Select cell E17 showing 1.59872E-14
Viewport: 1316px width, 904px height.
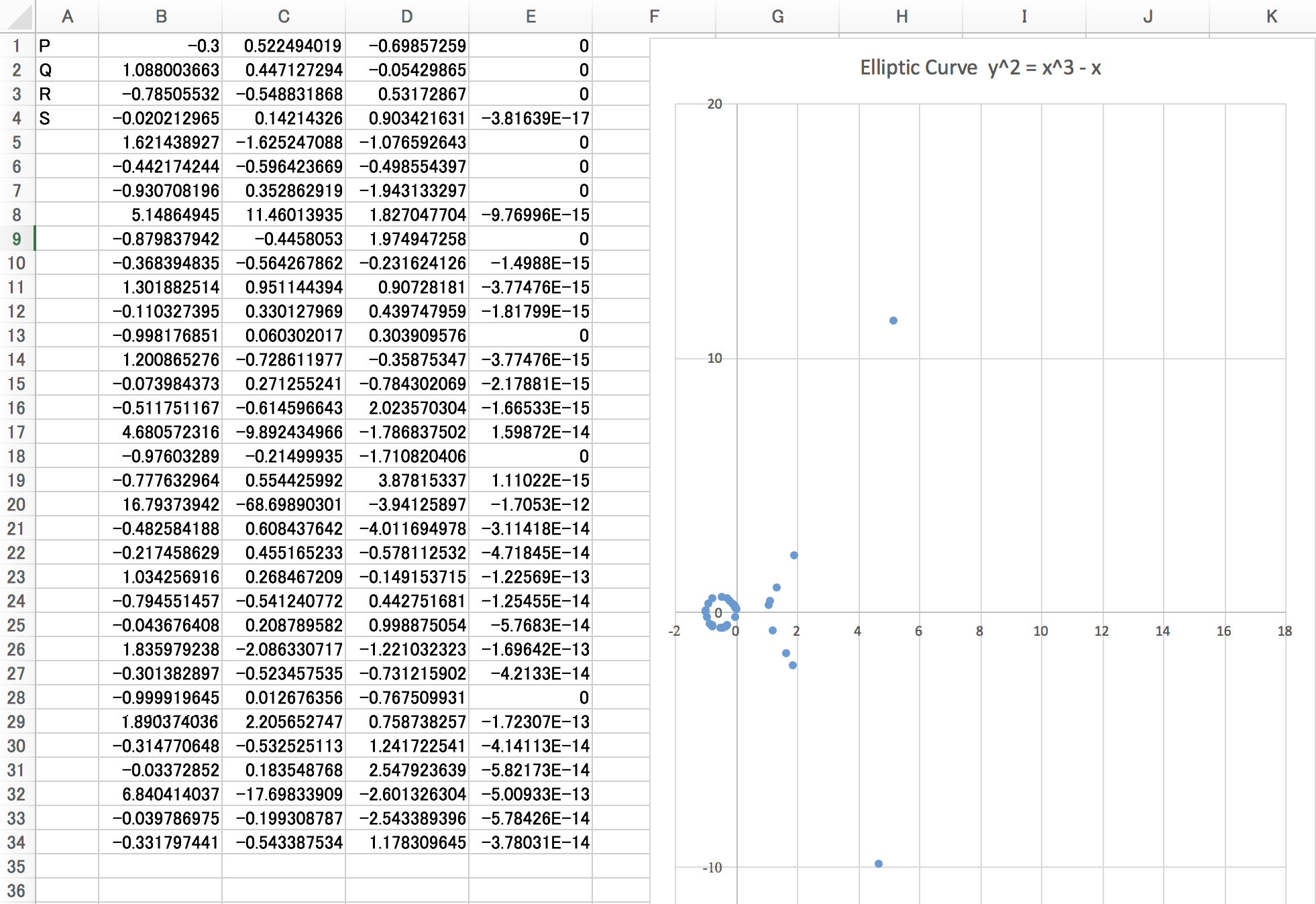[530, 432]
